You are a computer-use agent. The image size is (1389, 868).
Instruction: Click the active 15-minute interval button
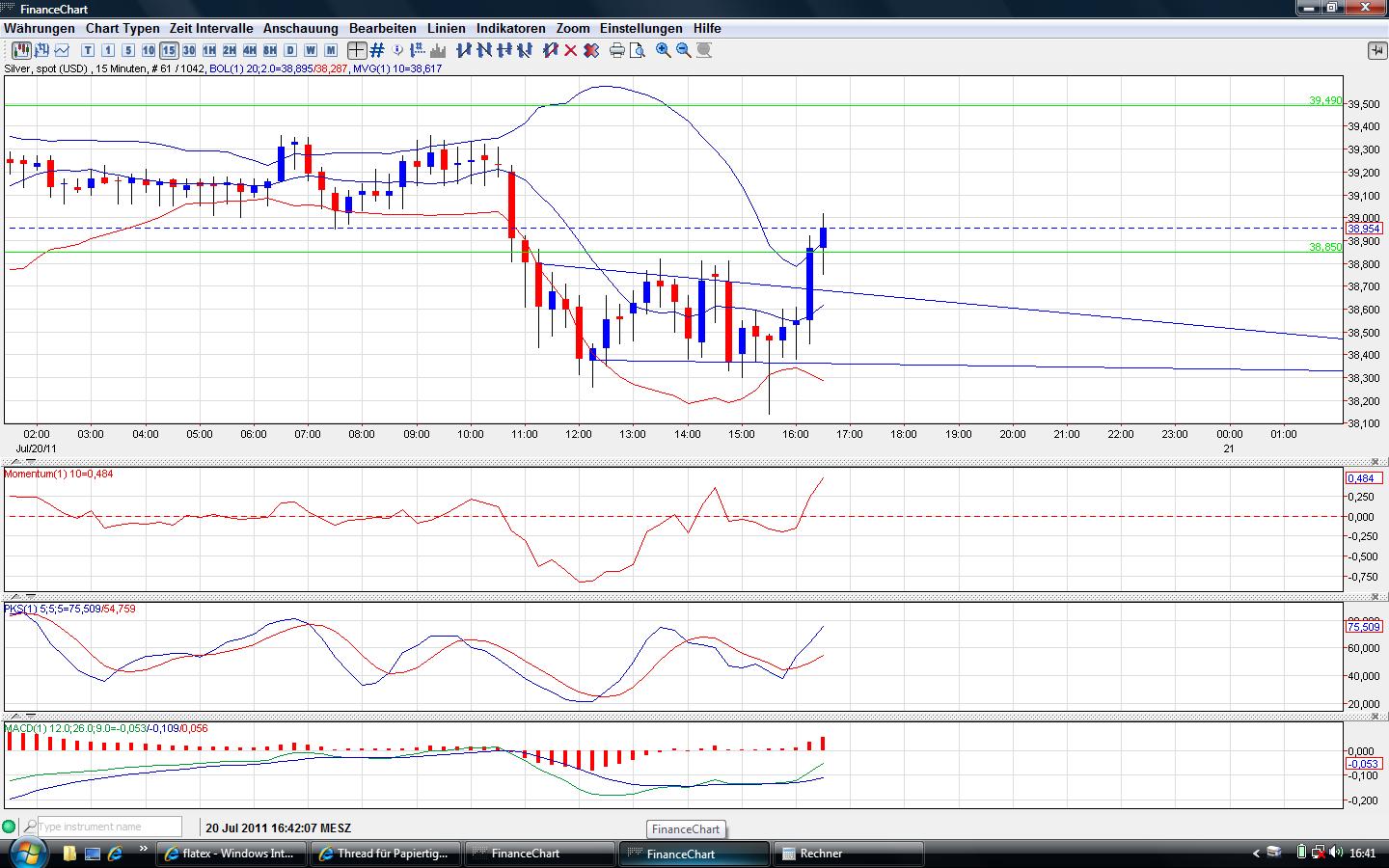click(169, 50)
